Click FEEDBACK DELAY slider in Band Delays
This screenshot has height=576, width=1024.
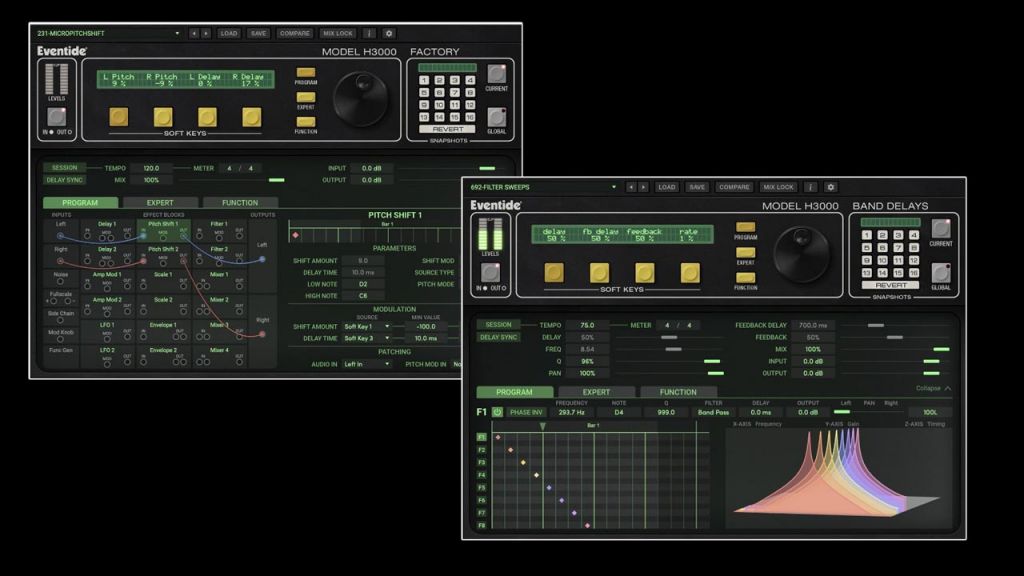[x=895, y=325]
